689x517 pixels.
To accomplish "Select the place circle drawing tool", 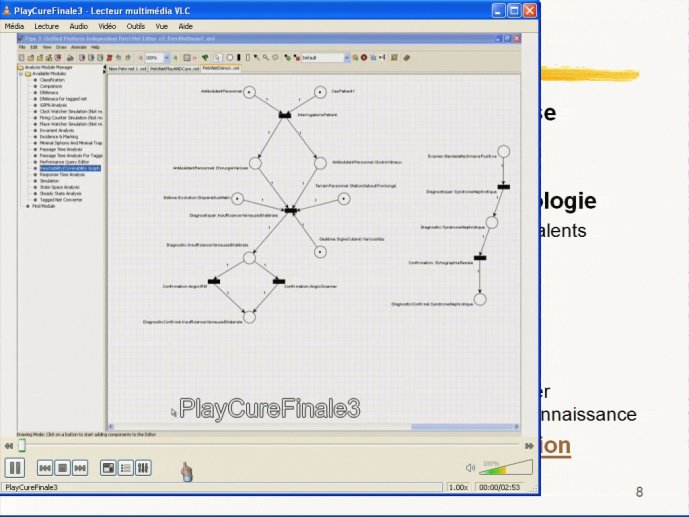I will [x=229, y=58].
